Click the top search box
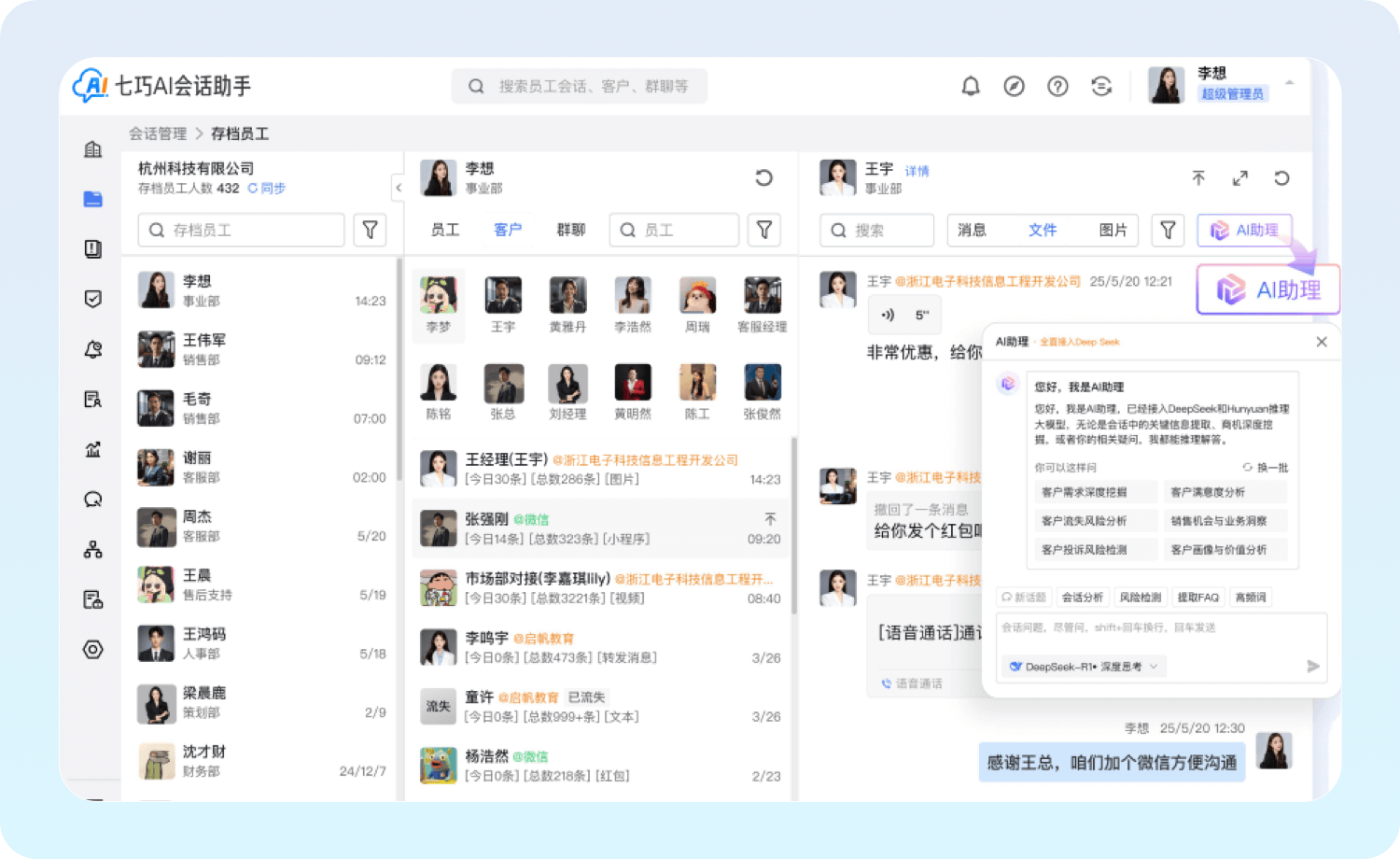Screen dimensions: 1400x859 pos(580,87)
